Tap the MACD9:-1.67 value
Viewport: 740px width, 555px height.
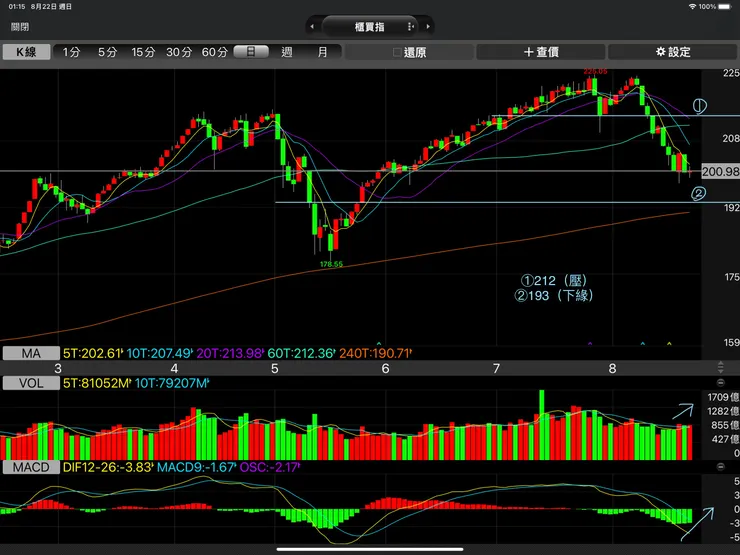pyautogui.click(x=196, y=467)
